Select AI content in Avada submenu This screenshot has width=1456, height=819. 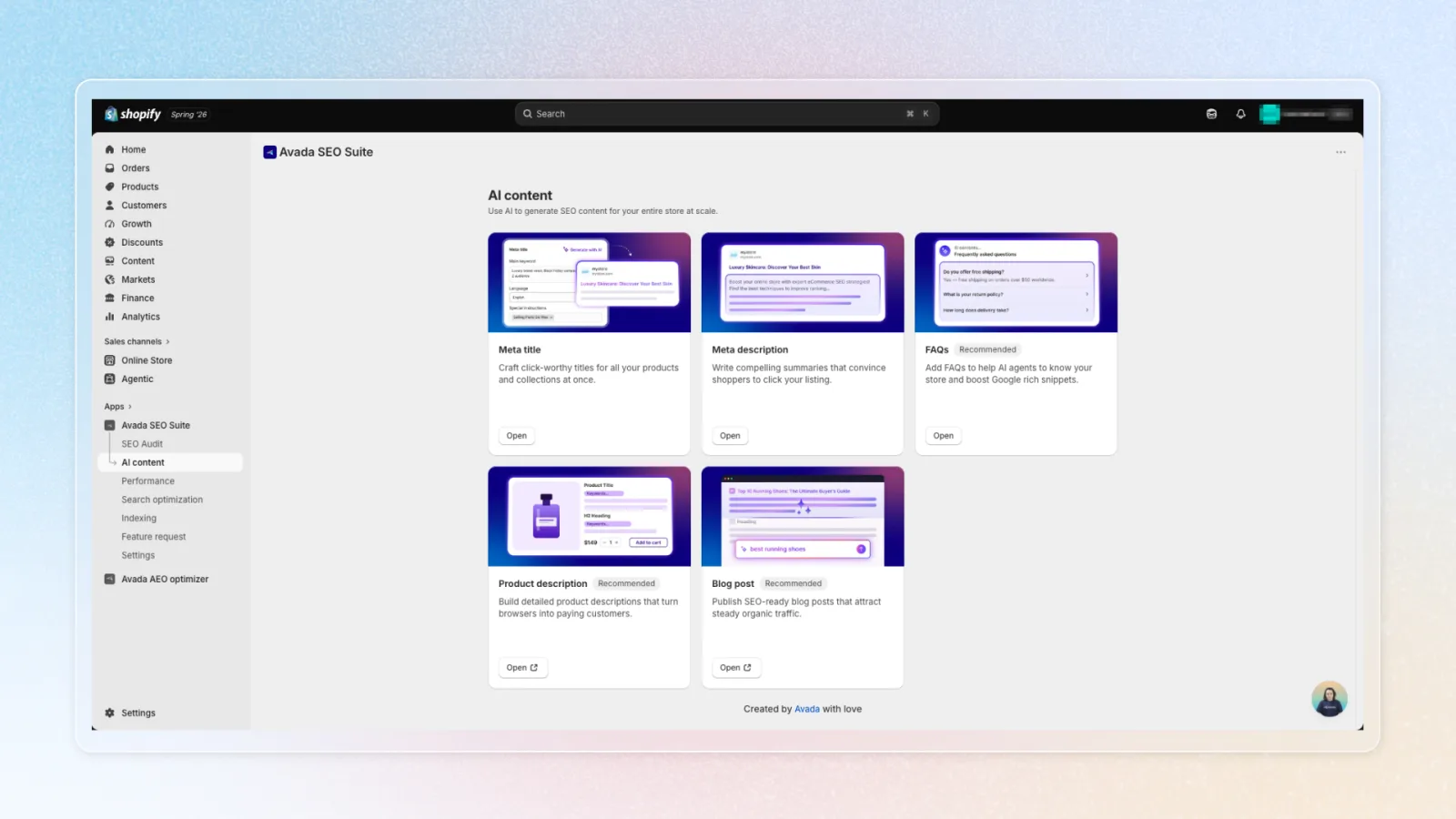[171, 462]
